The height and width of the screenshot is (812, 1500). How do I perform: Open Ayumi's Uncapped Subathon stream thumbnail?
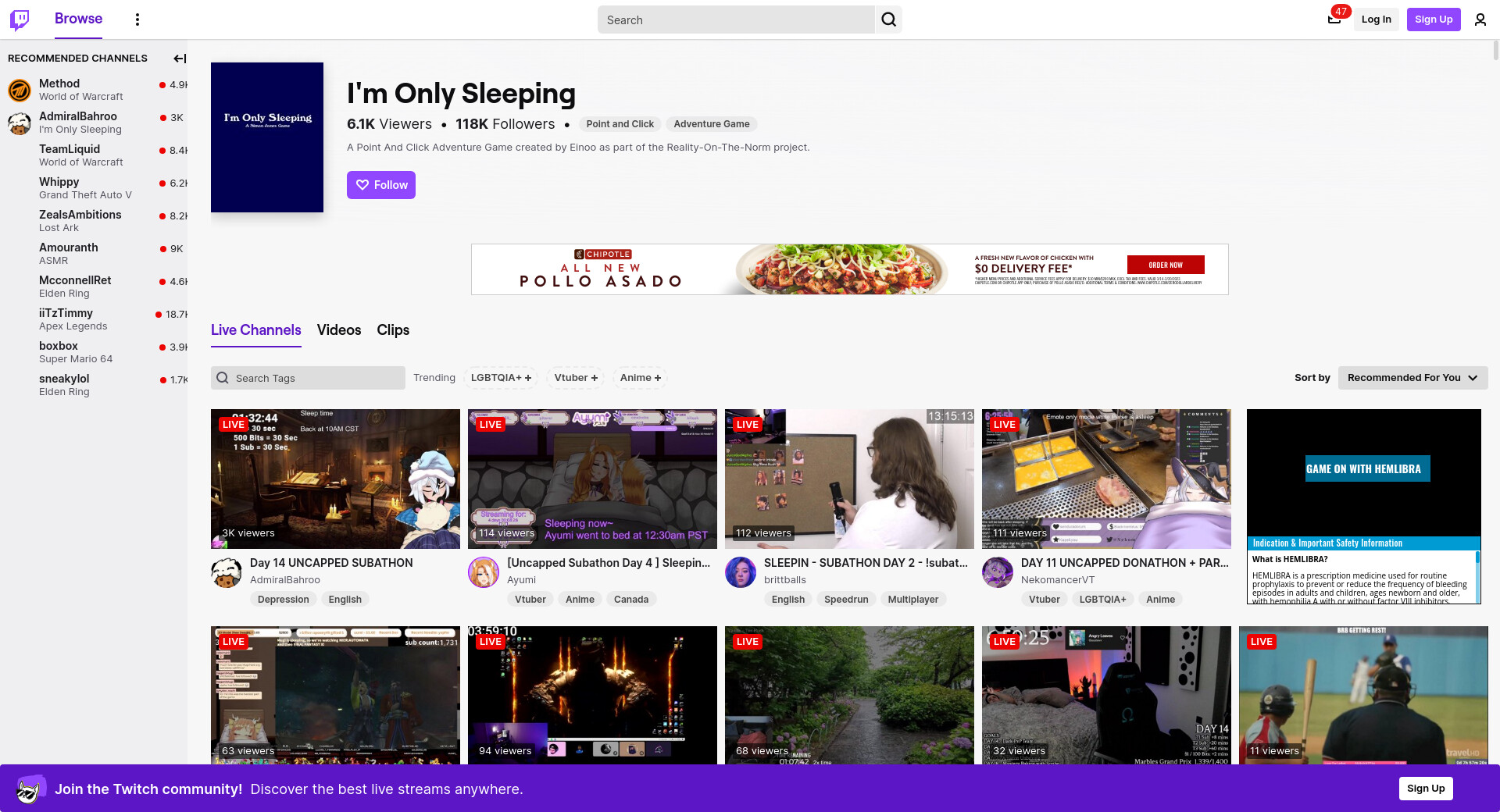[592, 479]
